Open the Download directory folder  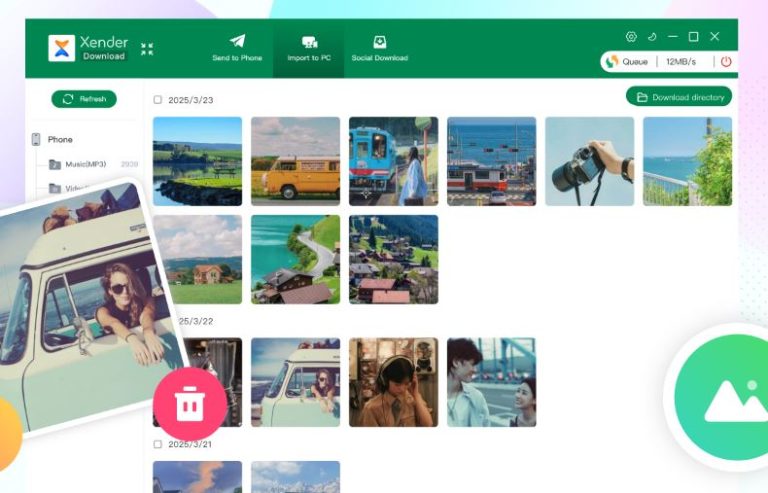[x=679, y=97]
